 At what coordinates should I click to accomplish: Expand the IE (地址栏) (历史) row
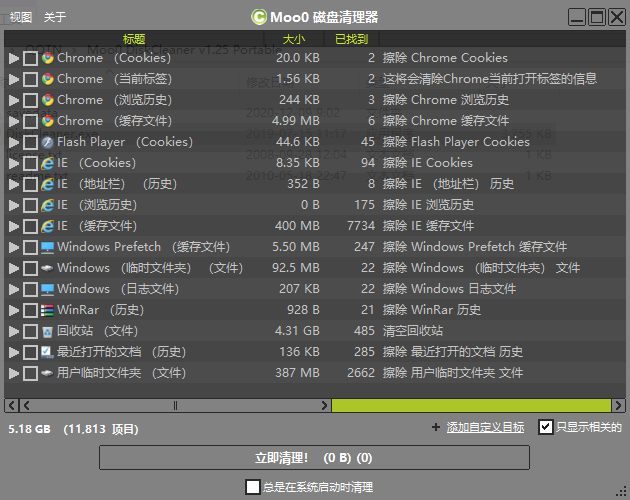click(x=14, y=184)
